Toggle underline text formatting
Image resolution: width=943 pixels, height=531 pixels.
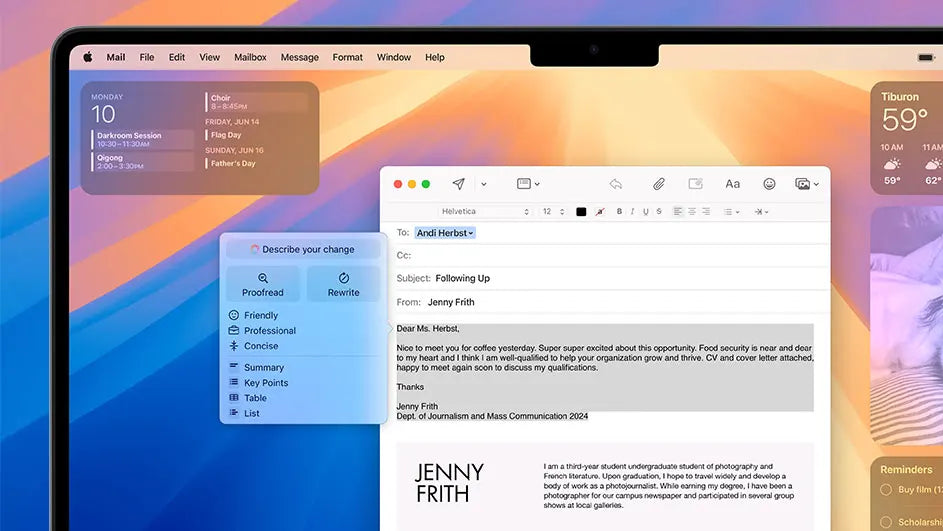click(646, 212)
